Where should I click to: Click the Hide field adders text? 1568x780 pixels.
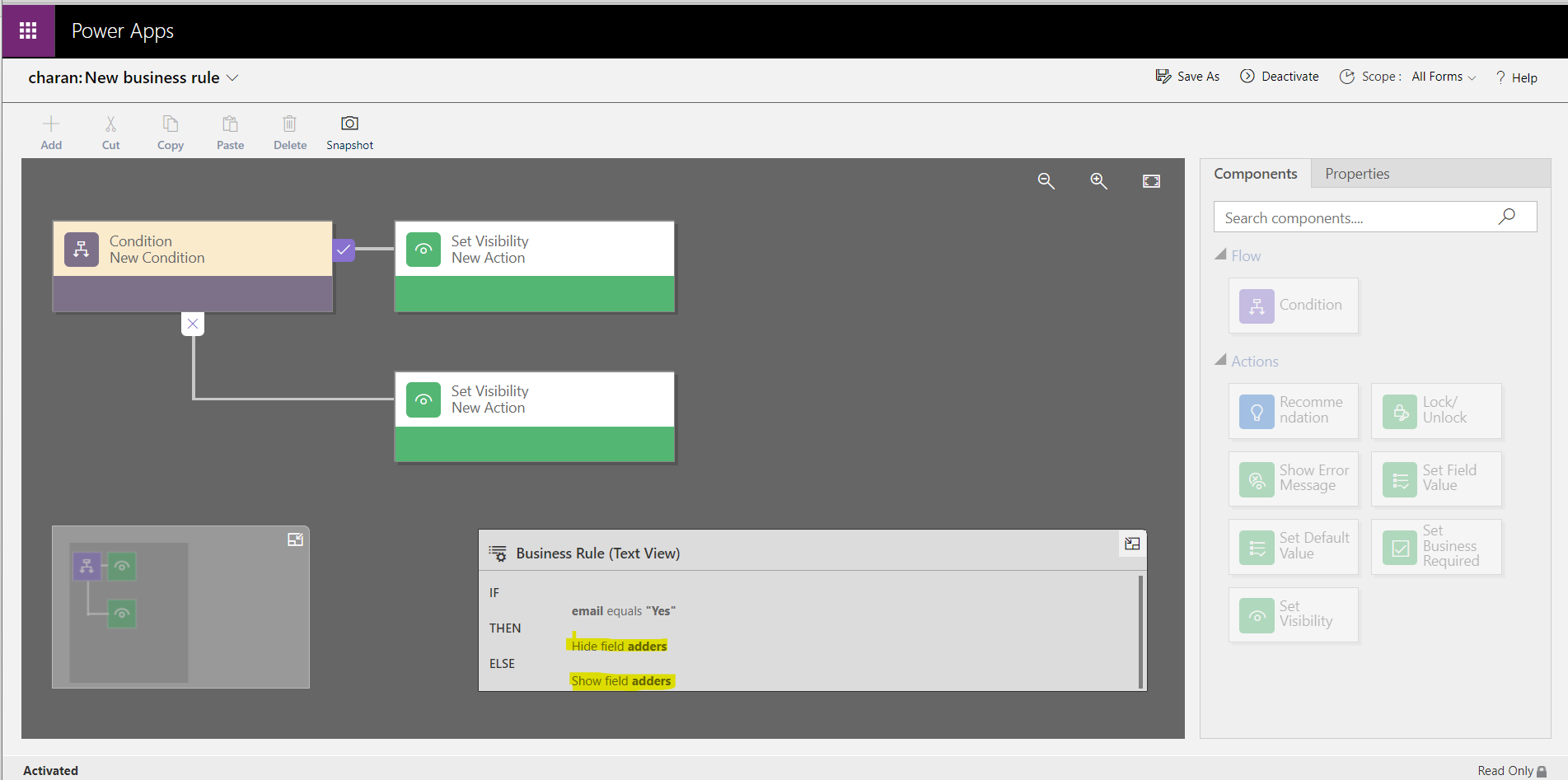click(619, 647)
